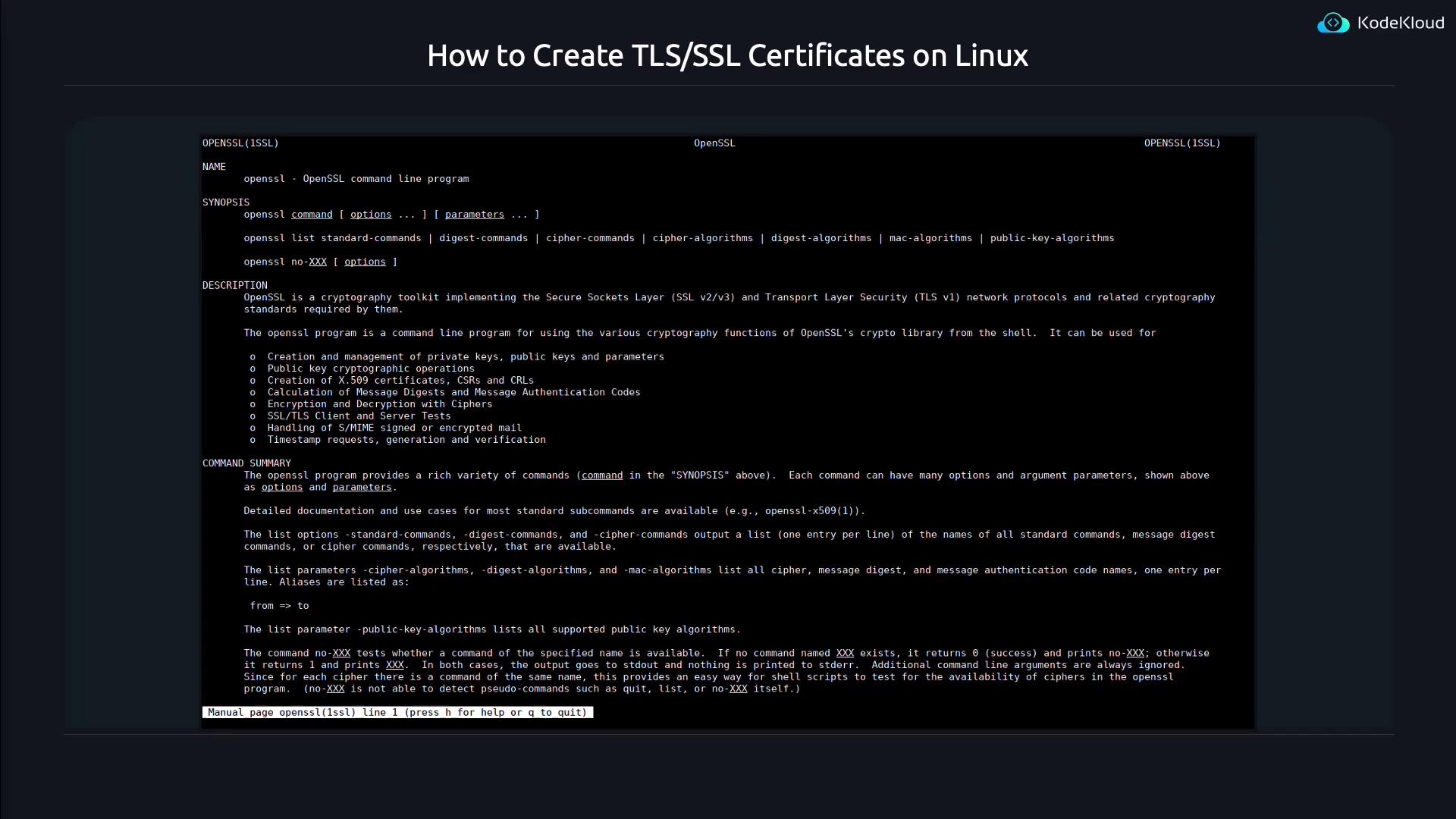
Task: Click underlined 'parameters' in SYNOPSIS line
Action: point(474,215)
